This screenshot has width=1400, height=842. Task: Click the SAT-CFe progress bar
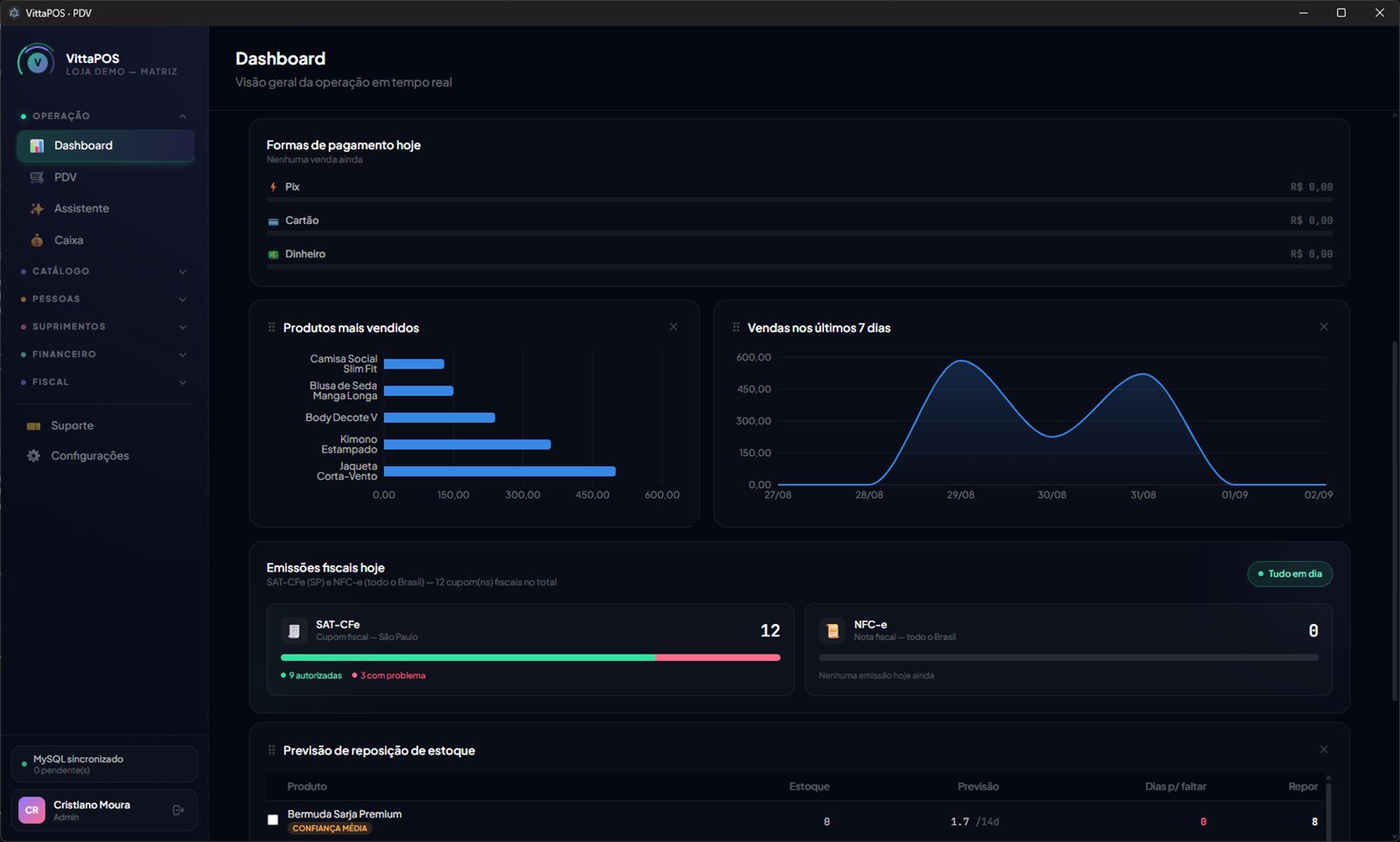coord(530,657)
